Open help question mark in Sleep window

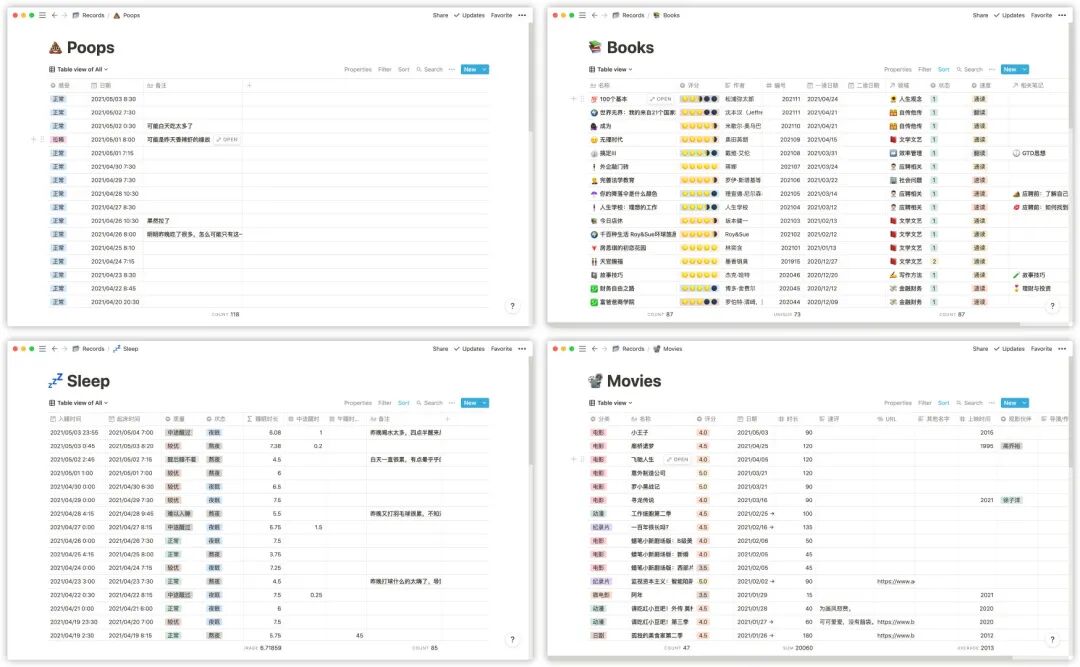pos(512,639)
